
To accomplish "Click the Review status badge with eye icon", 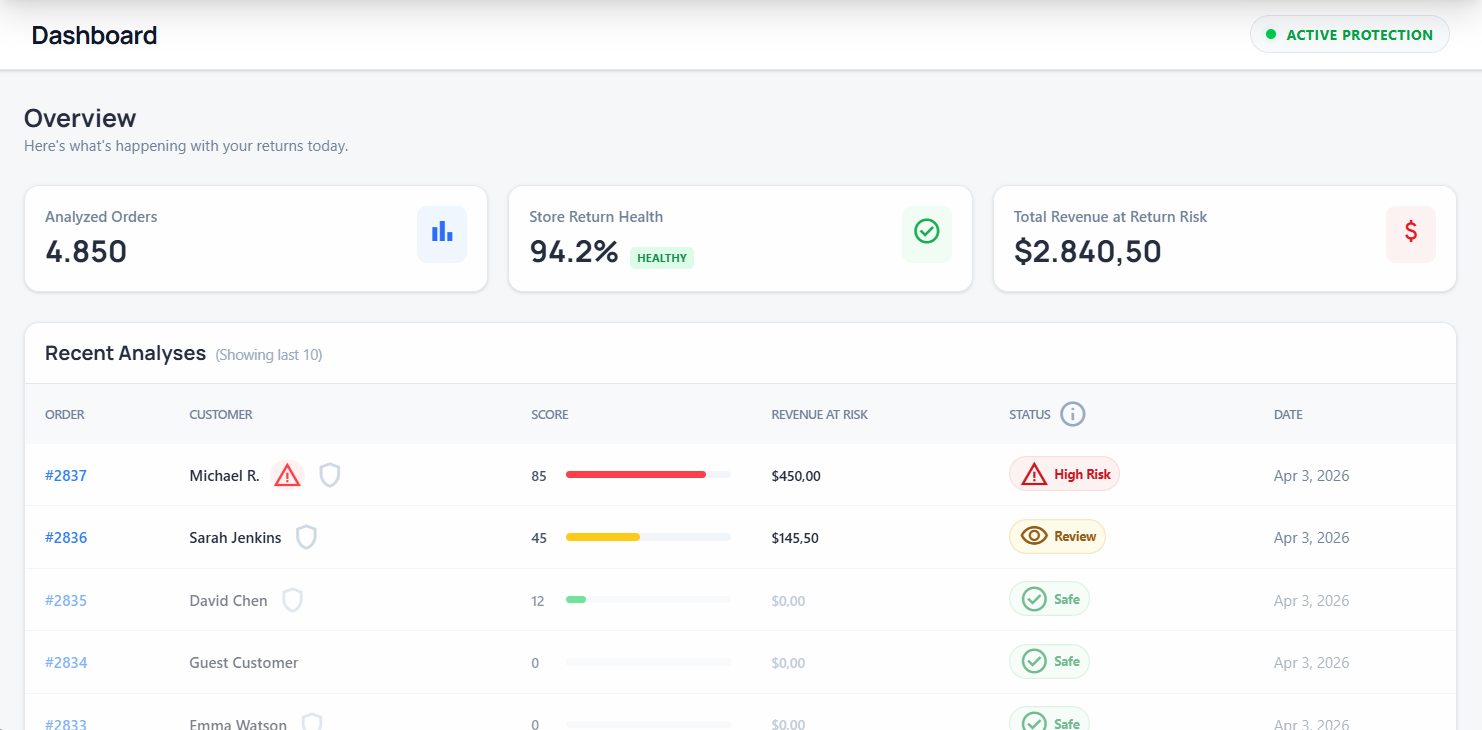I will click(x=1057, y=537).
